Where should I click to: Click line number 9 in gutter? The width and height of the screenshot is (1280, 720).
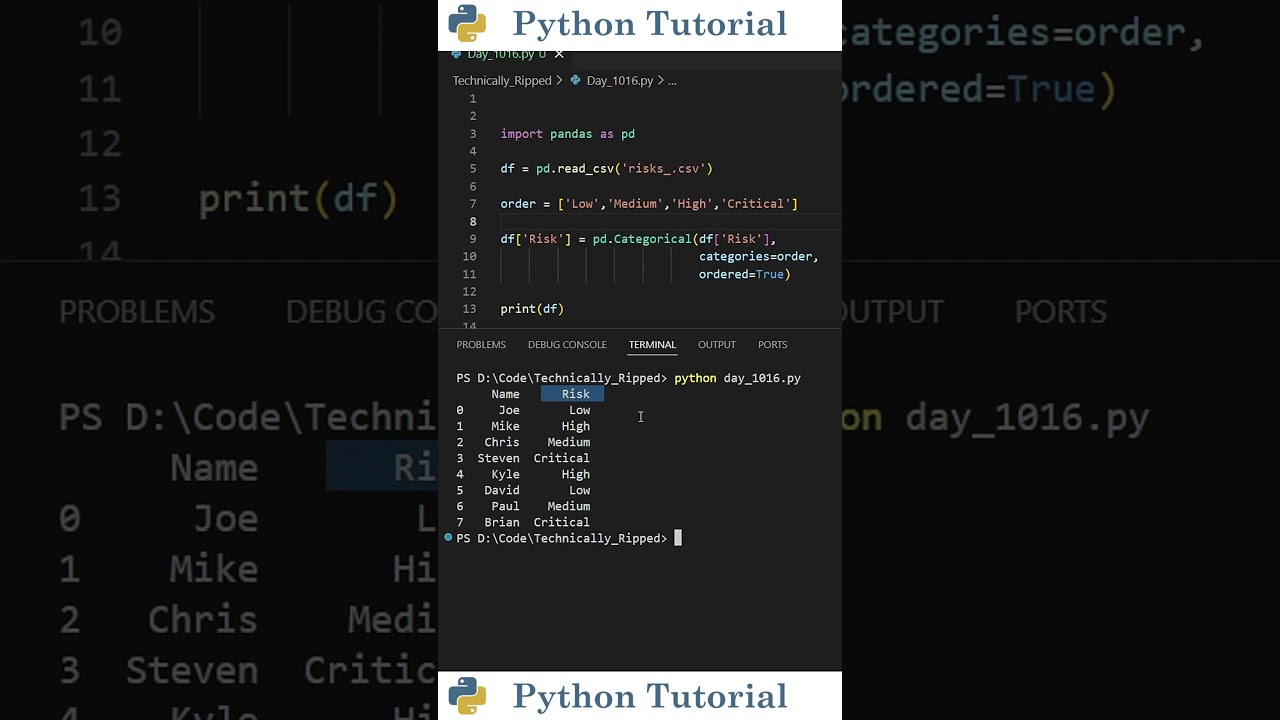point(473,239)
